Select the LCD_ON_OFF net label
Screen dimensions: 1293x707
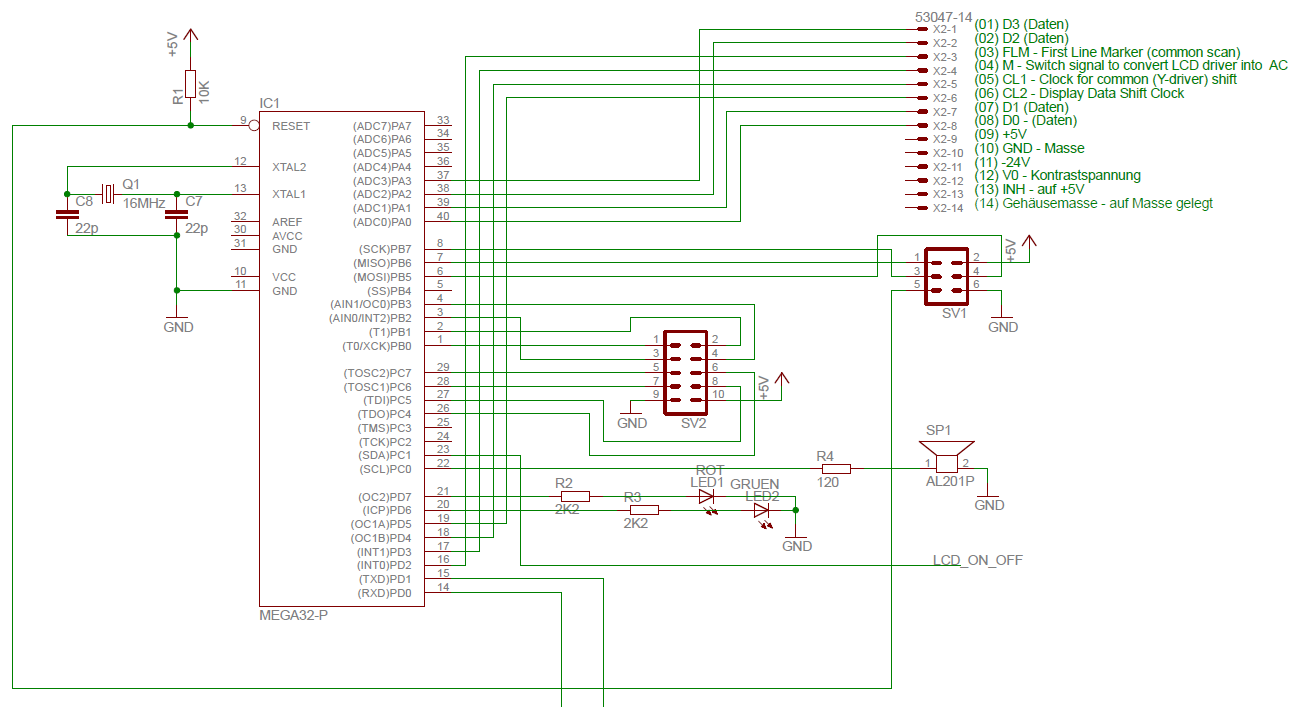pos(977,561)
